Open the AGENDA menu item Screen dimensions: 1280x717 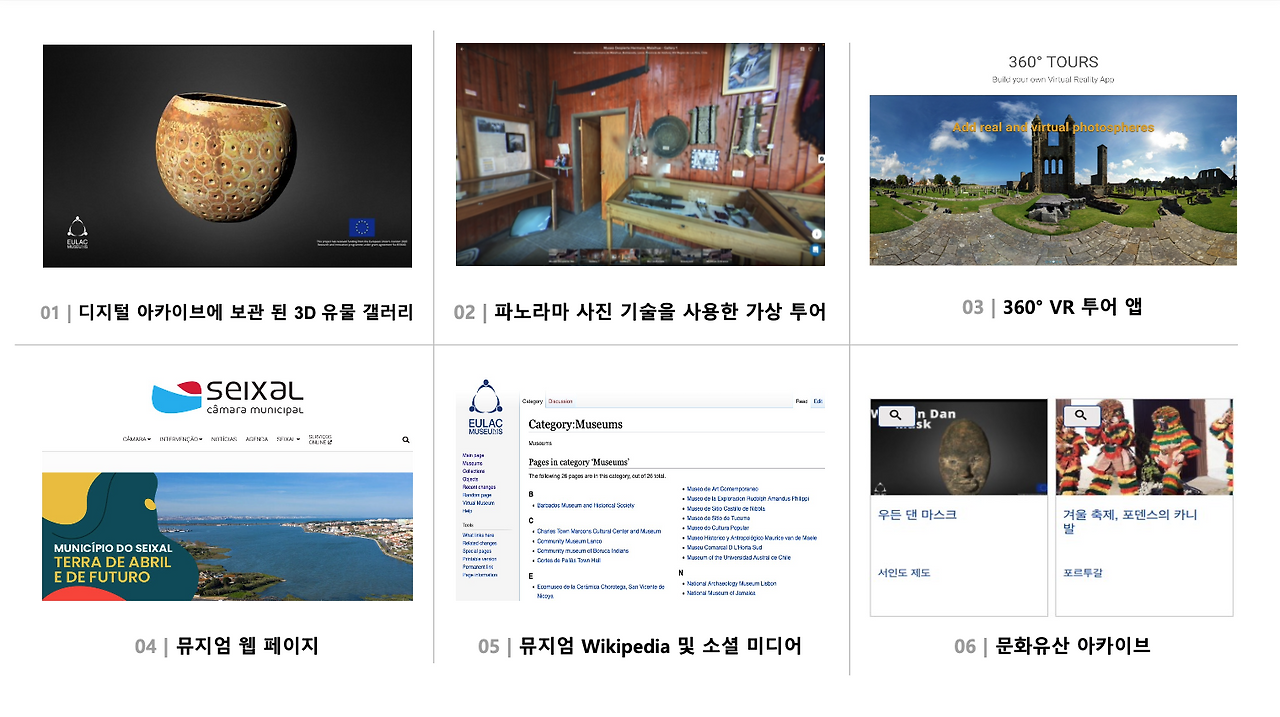click(257, 439)
